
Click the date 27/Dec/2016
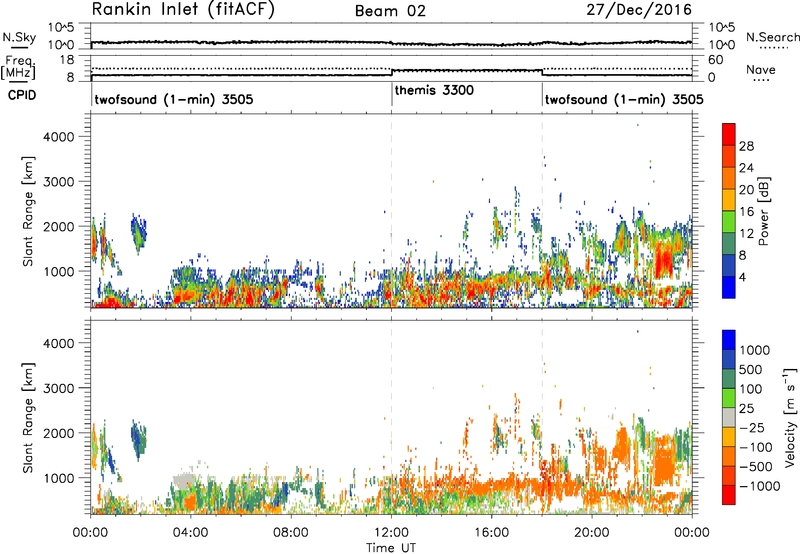pyautogui.click(x=639, y=10)
